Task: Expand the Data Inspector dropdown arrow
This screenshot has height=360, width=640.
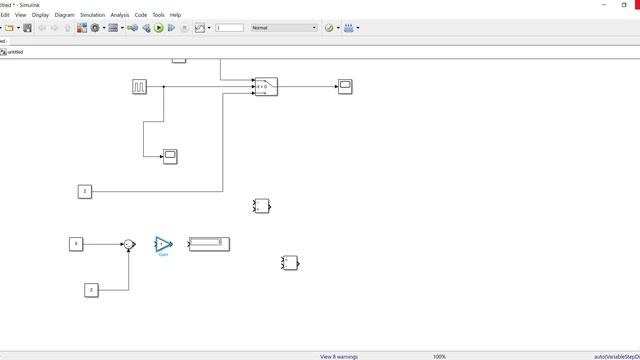Action: 209,28
